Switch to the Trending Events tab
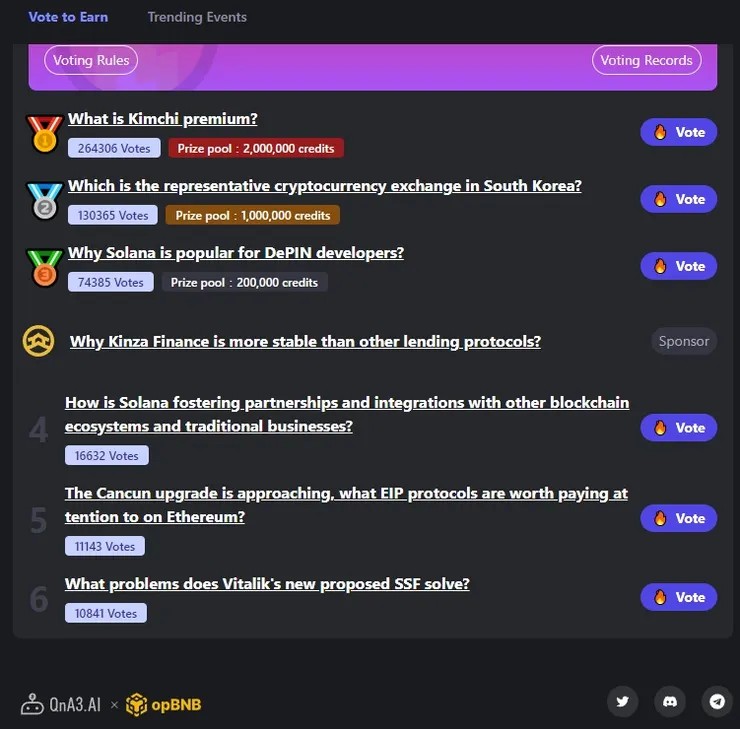Viewport: 740px width, 729px height. click(197, 17)
